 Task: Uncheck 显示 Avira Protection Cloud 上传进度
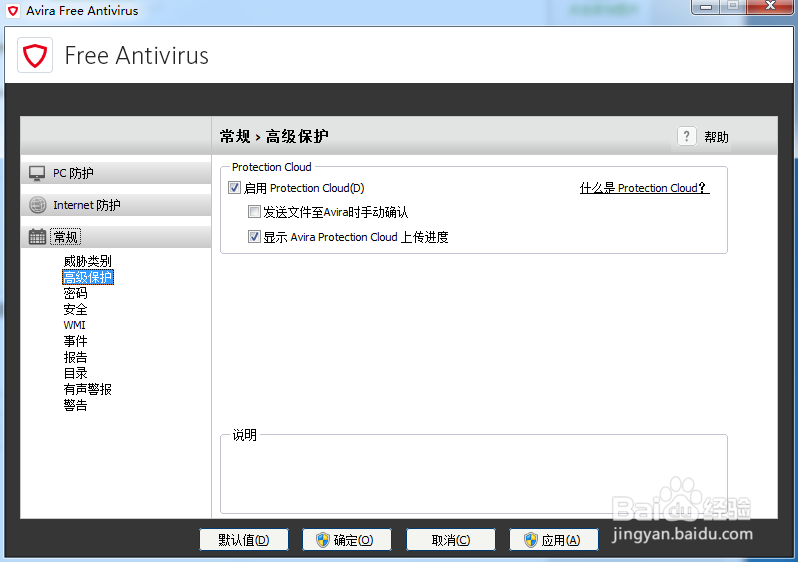(x=254, y=237)
